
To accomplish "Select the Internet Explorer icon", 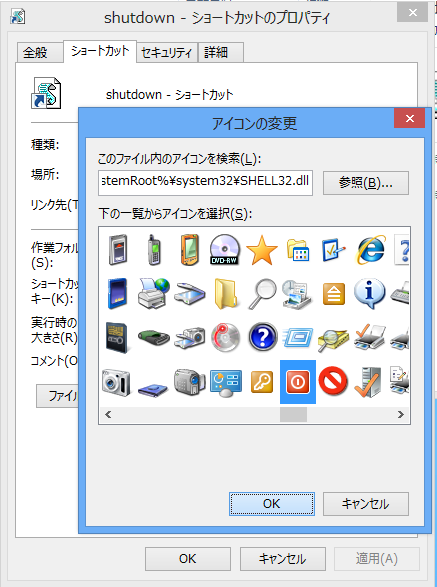I will point(371,250).
